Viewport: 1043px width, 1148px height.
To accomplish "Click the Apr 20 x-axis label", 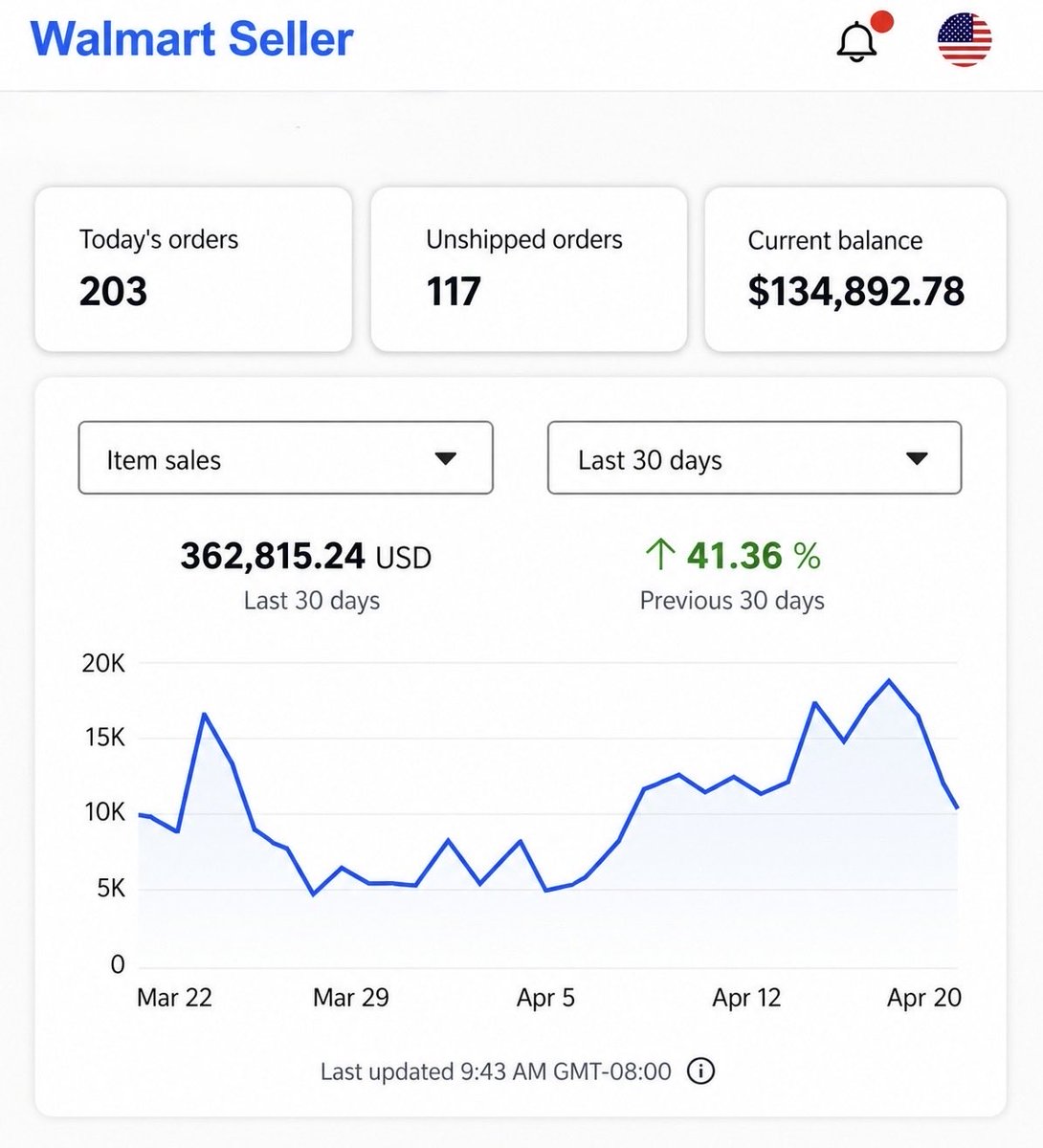I will tap(924, 998).
